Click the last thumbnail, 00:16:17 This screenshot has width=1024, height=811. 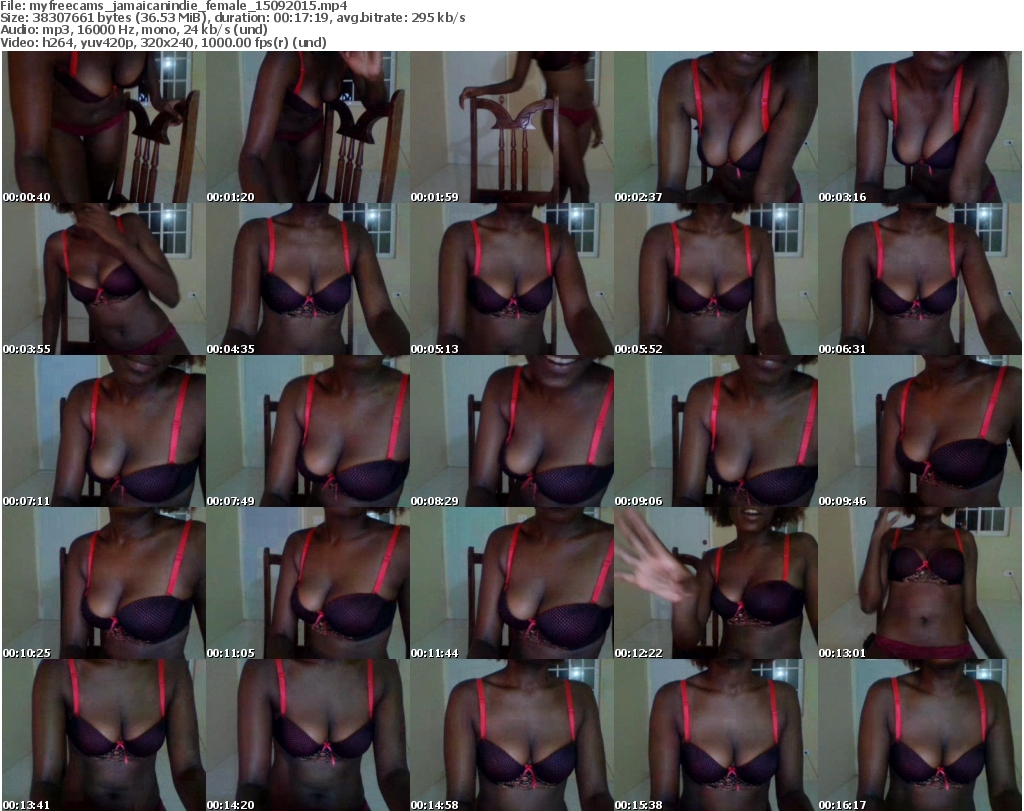point(920,735)
